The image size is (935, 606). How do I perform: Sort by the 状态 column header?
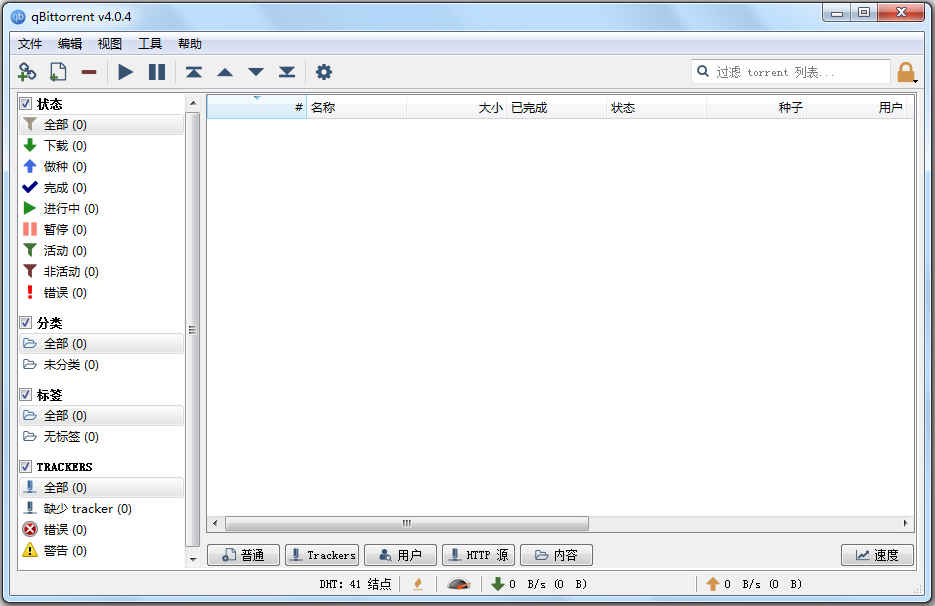pos(657,107)
